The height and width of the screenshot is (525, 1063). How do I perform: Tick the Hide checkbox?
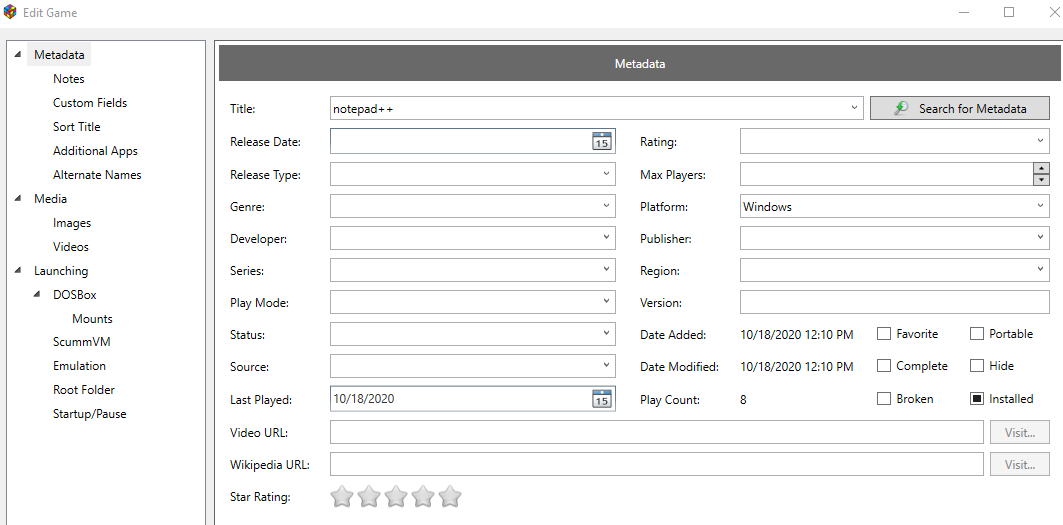click(x=976, y=366)
